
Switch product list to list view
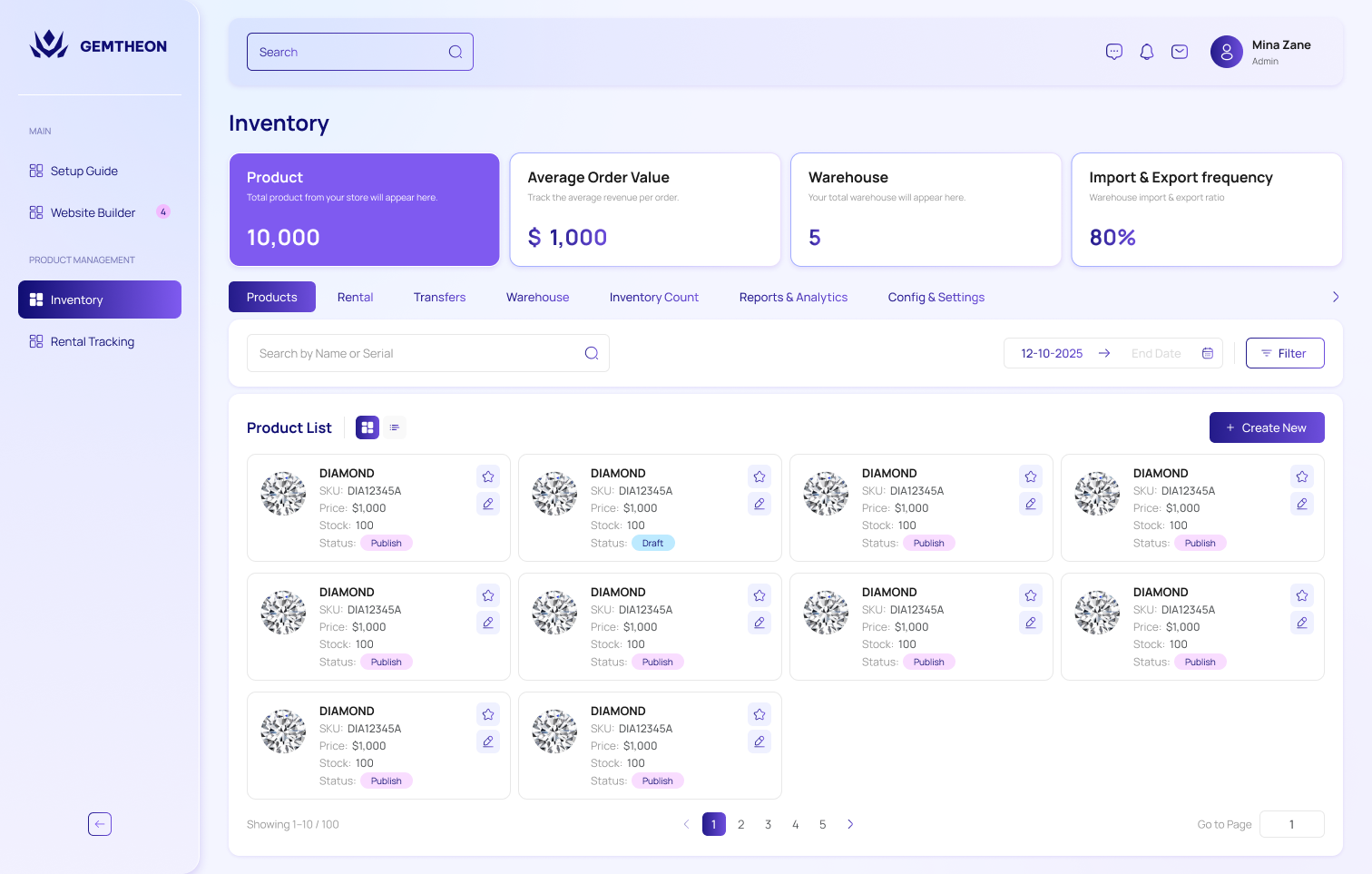pos(395,427)
